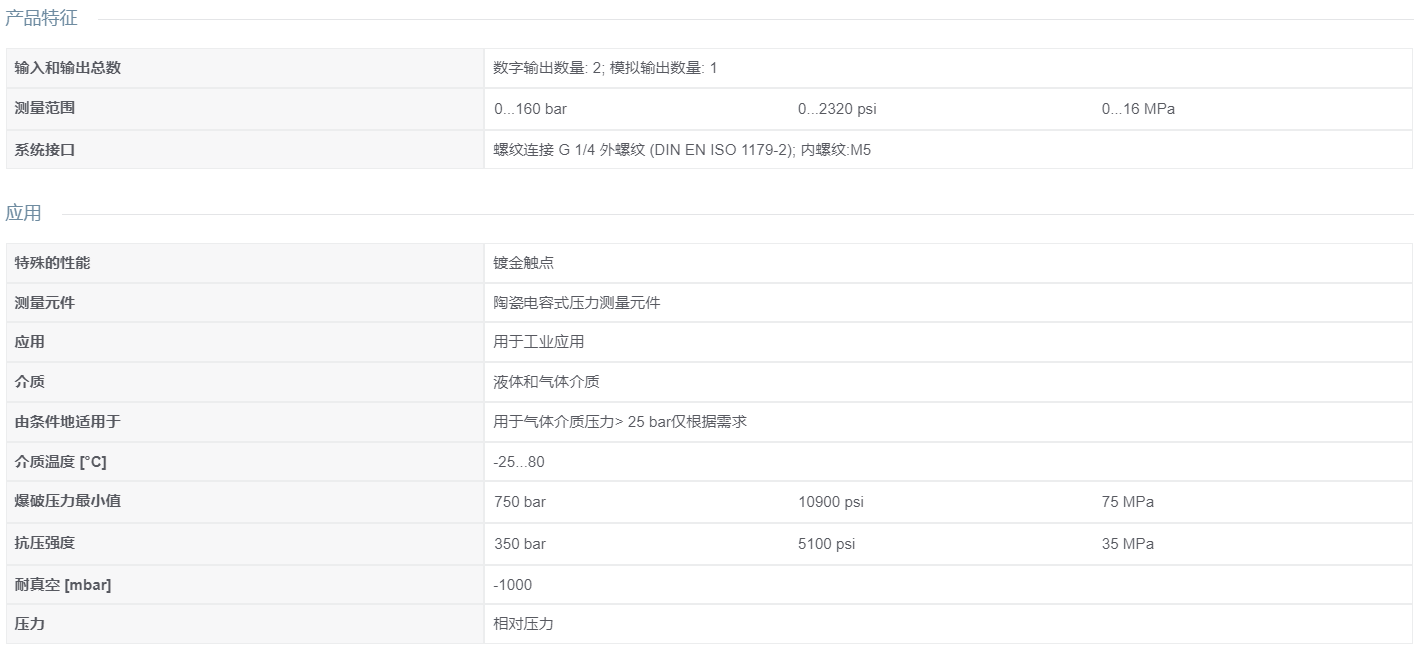Viewport: 1423px width, 652px height.
Task: Click the 0...16 MPa value
Action: [x=1138, y=109]
